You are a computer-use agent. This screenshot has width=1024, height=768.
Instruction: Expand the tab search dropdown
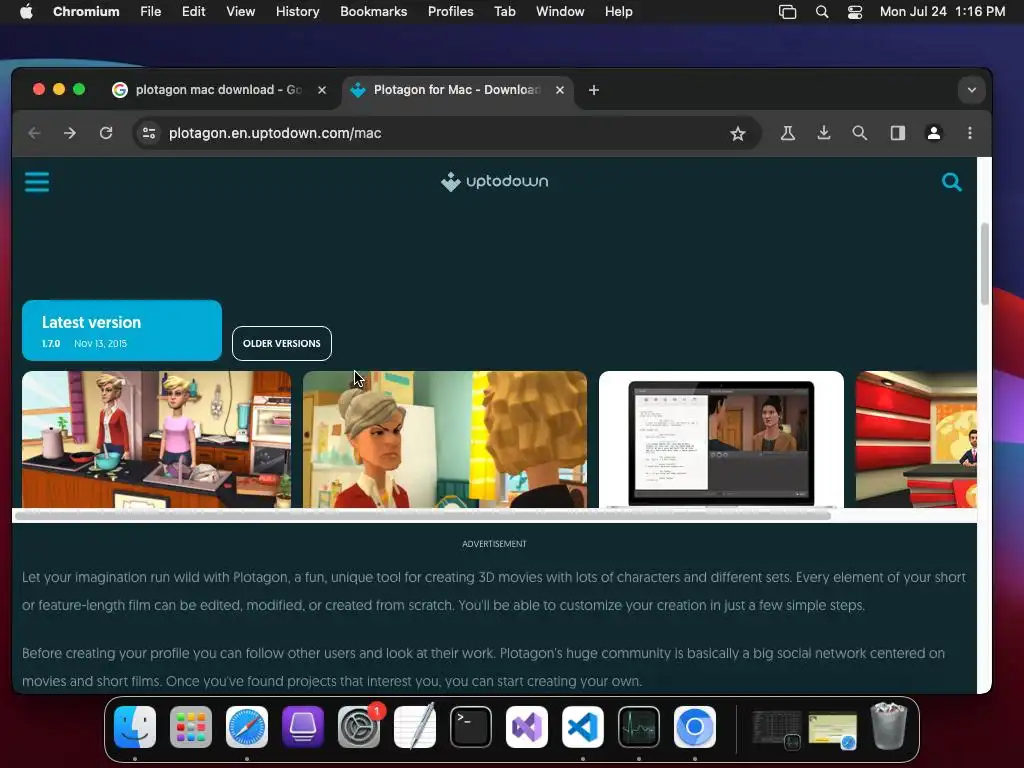tap(972, 90)
